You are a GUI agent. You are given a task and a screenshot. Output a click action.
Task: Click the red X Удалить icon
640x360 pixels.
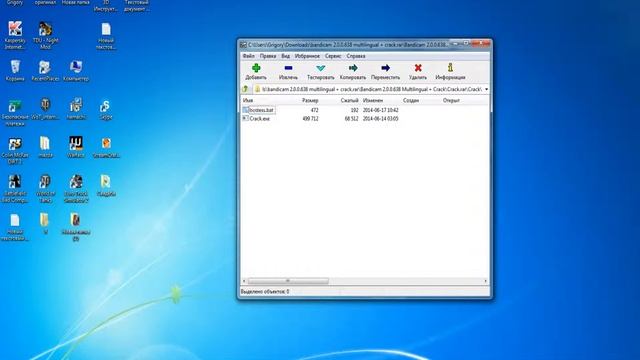coord(418,68)
